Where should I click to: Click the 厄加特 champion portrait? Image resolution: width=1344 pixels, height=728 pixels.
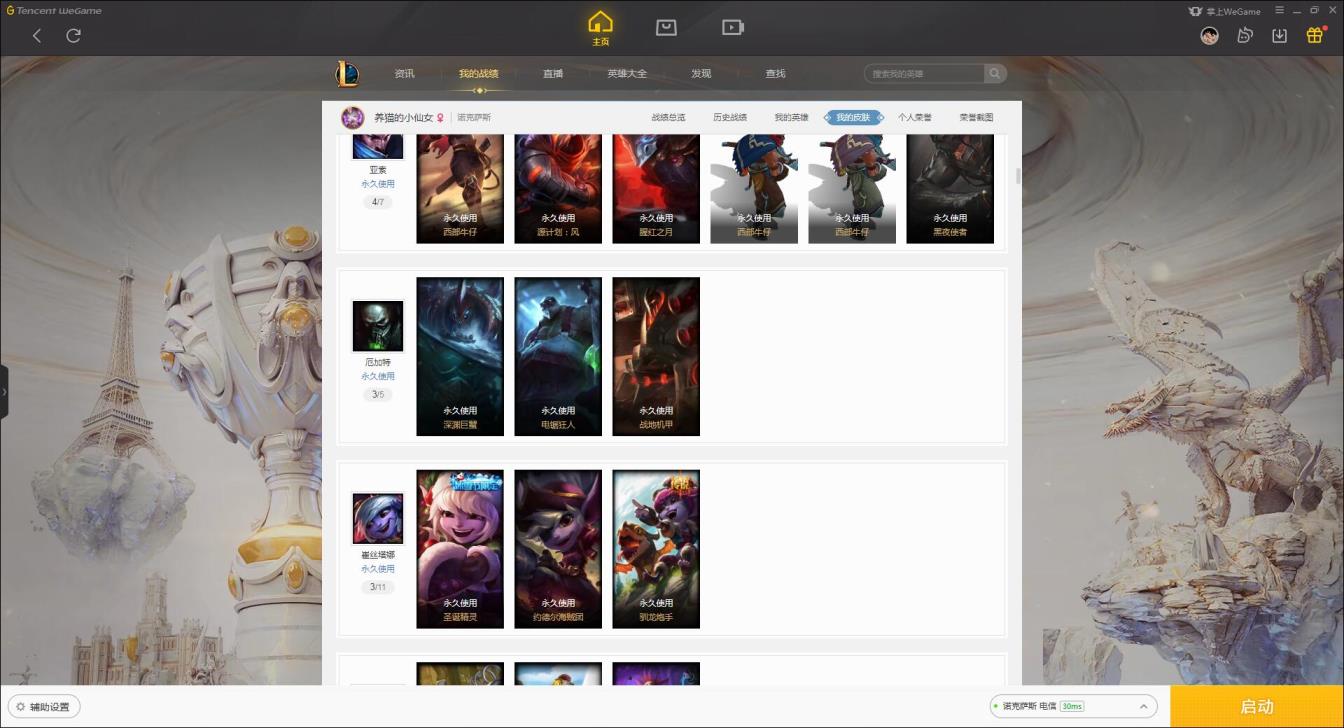[x=378, y=326]
